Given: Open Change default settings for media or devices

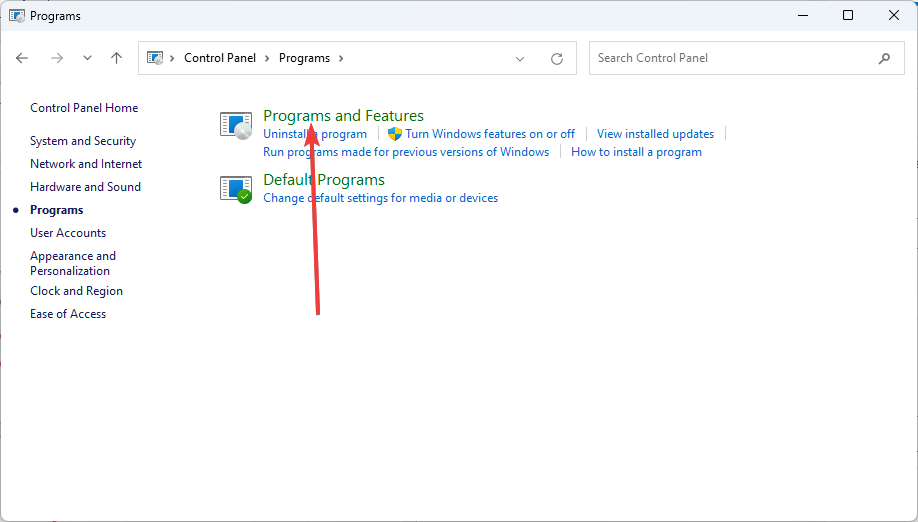Looking at the screenshot, I should click(x=381, y=198).
